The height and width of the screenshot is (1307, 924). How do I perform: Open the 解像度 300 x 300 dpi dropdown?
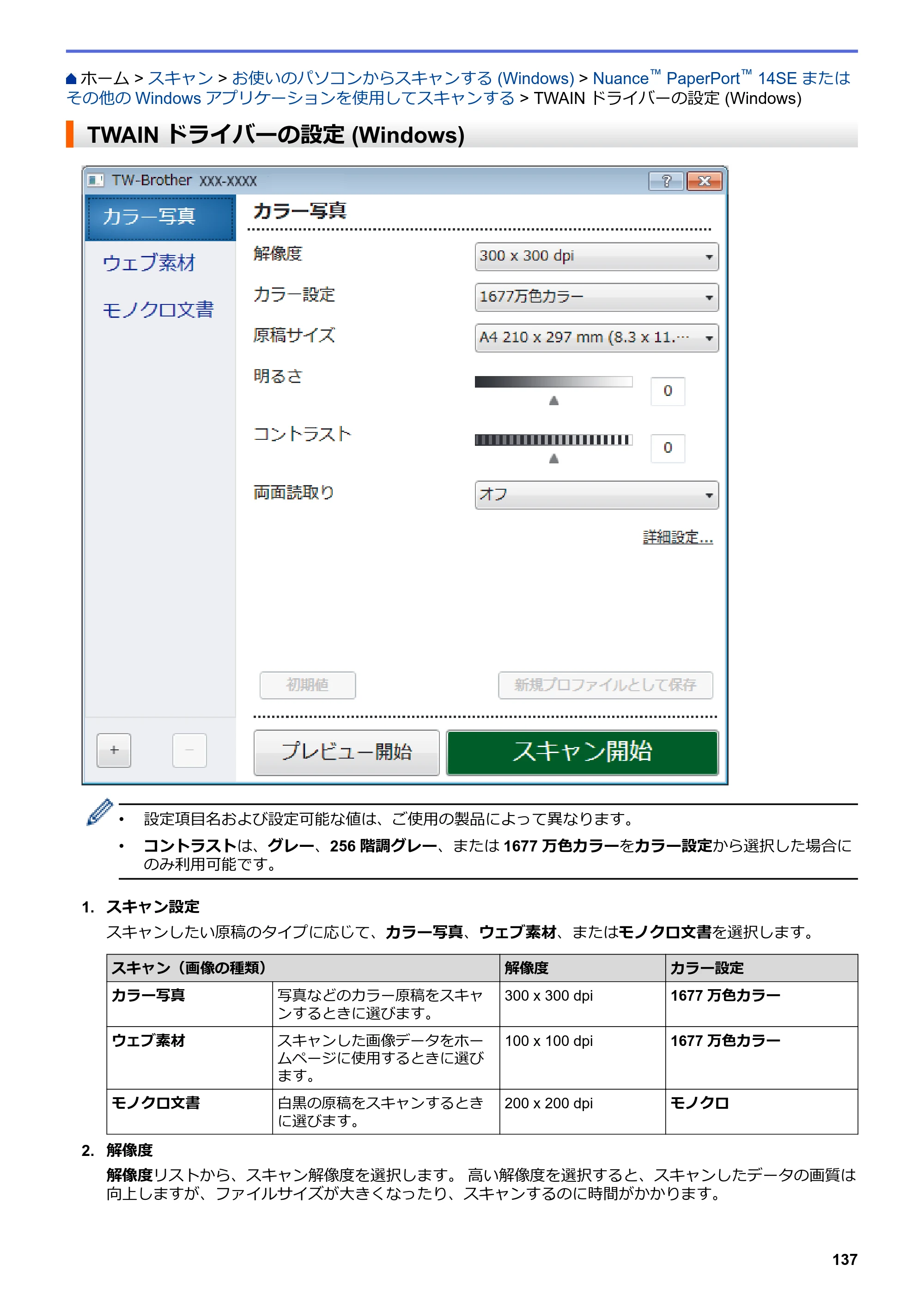[x=596, y=256]
